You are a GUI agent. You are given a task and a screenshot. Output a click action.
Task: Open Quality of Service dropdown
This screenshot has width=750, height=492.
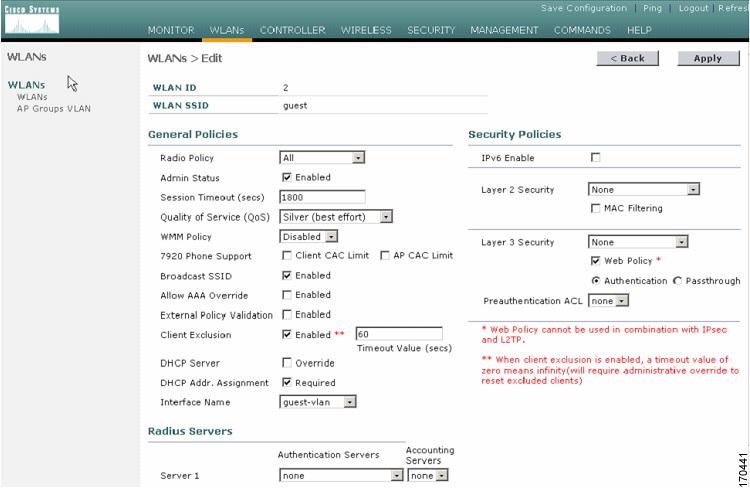point(336,217)
